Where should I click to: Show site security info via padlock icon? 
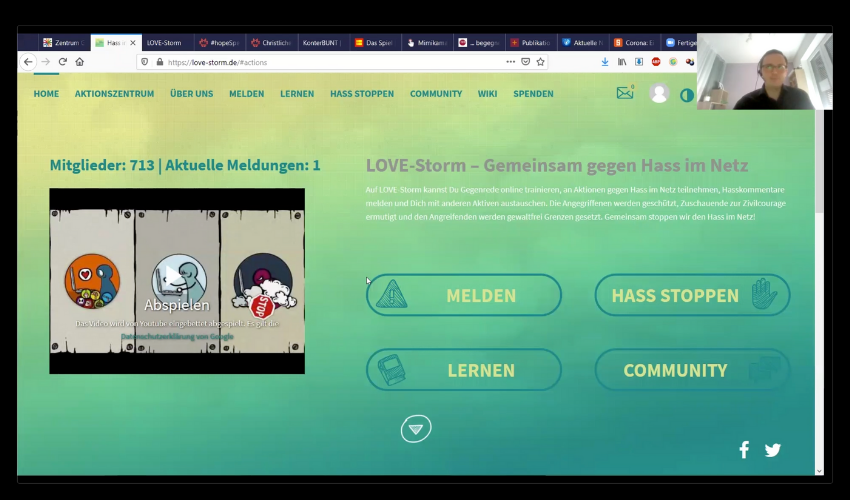(159, 62)
